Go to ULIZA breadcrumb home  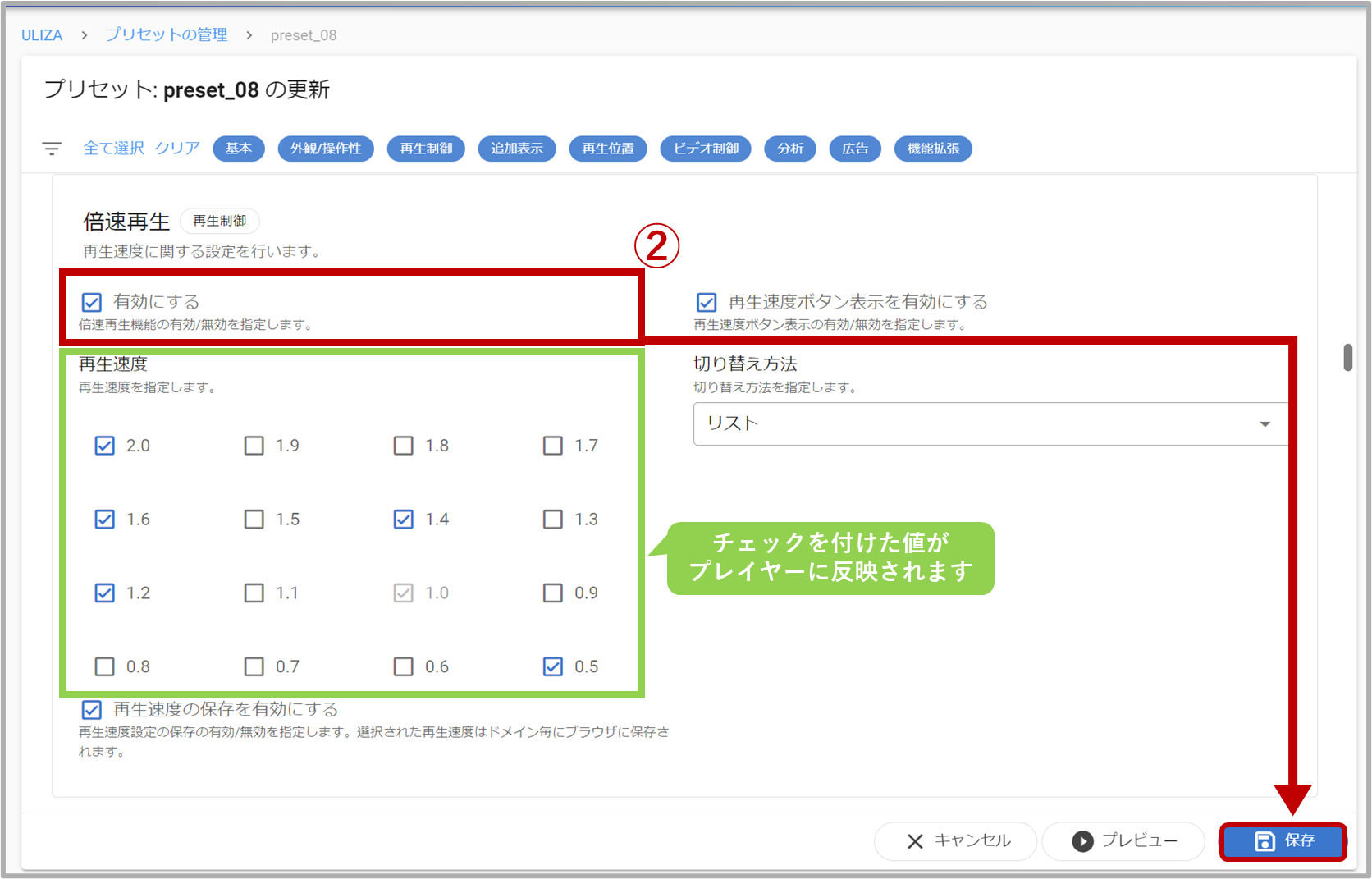click(42, 35)
